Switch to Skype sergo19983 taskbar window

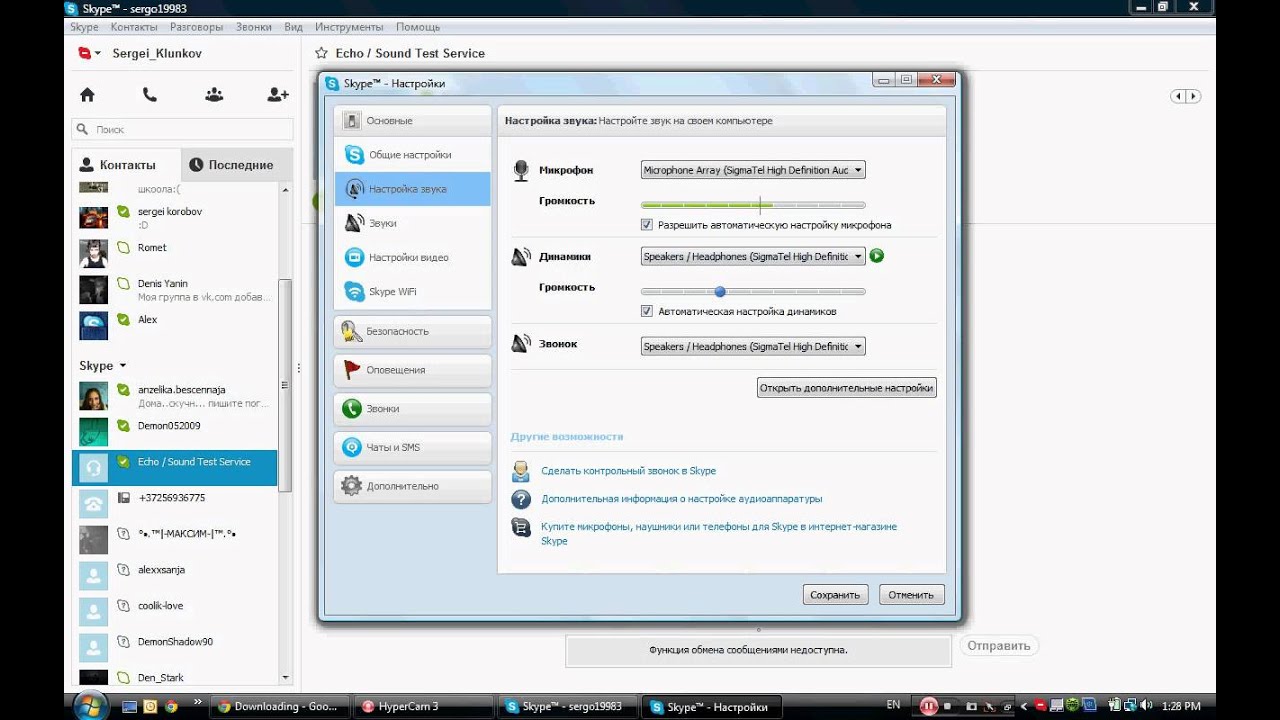(x=567, y=706)
